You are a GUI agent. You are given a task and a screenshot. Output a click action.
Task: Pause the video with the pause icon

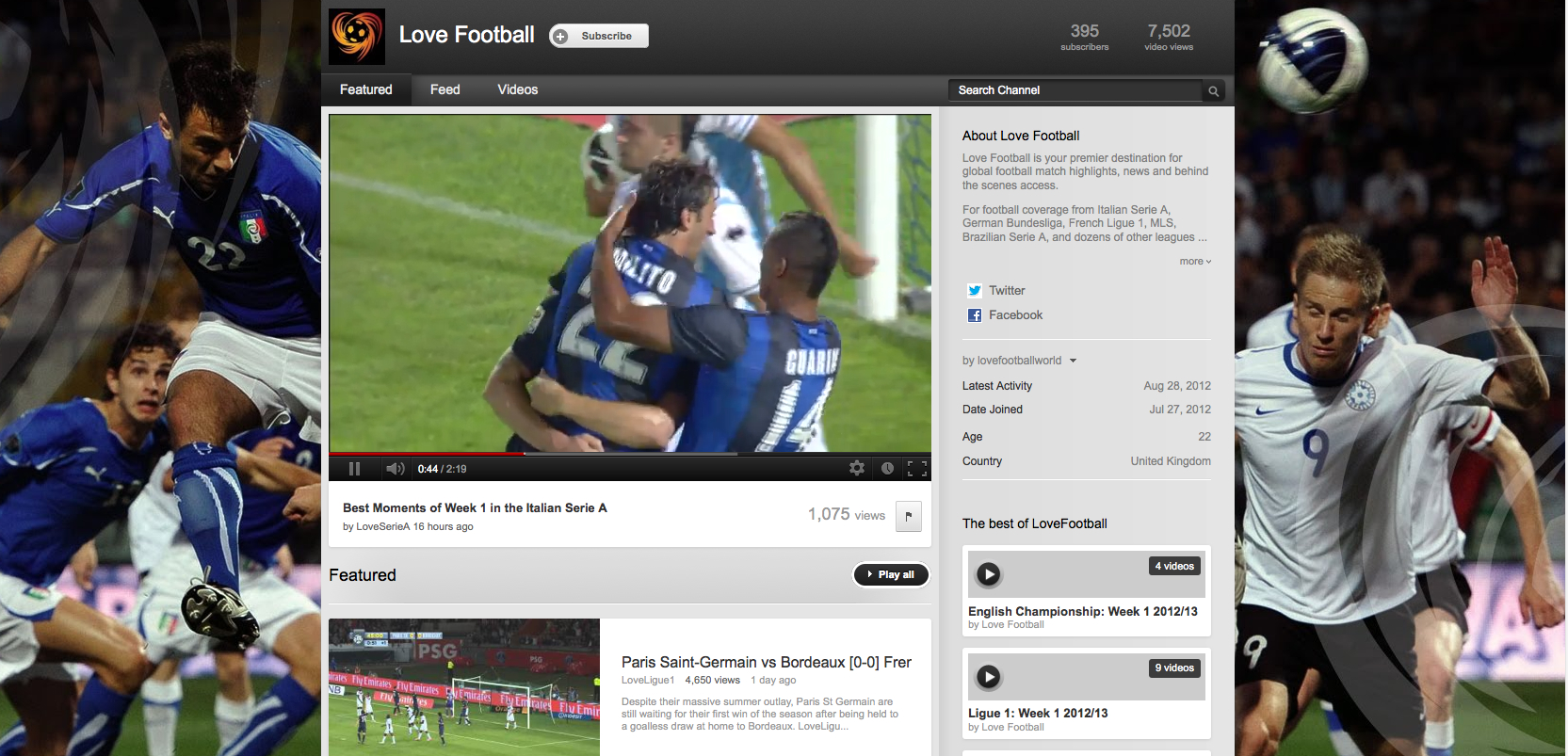pos(355,469)
